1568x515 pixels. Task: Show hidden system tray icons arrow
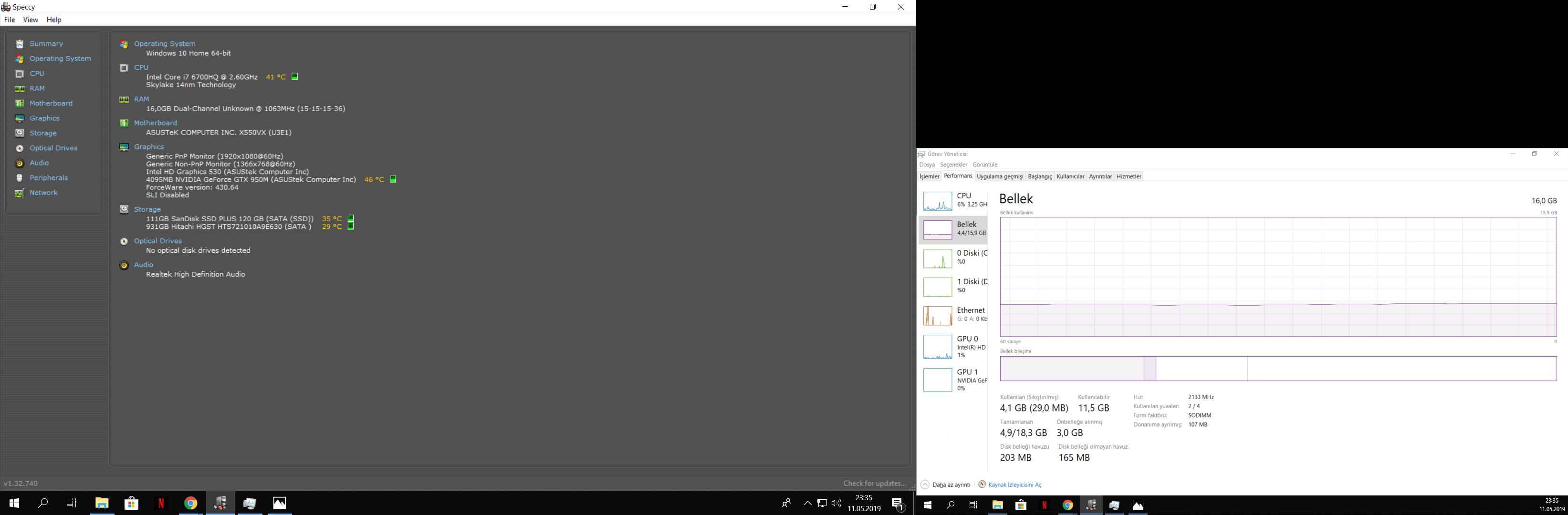point(807,504)
